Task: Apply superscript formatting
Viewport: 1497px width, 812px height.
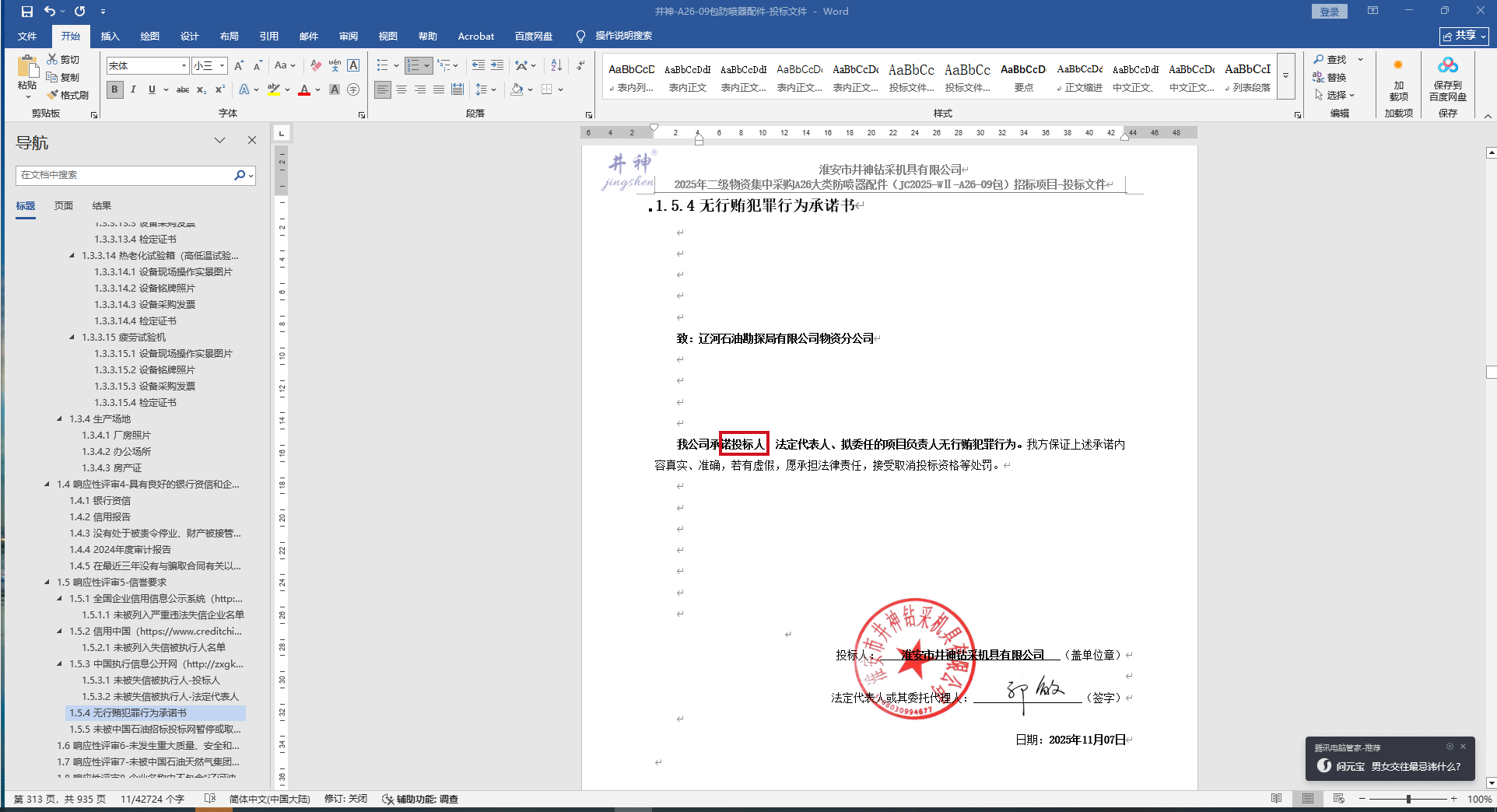Action: pyautogui.click(x=220, y=90)
